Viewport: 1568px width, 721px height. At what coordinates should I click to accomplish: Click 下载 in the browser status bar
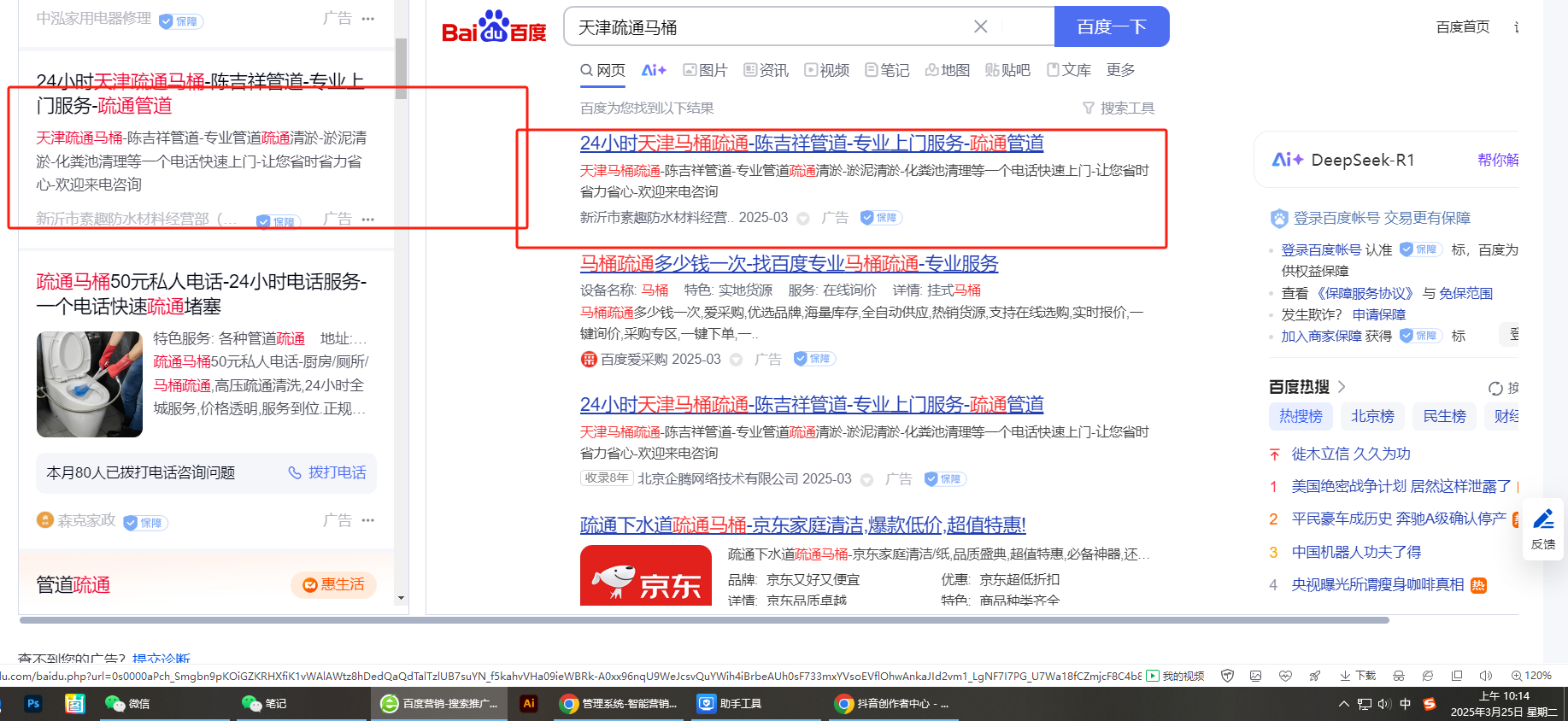pyautogui.click(x=1358, y=676)
